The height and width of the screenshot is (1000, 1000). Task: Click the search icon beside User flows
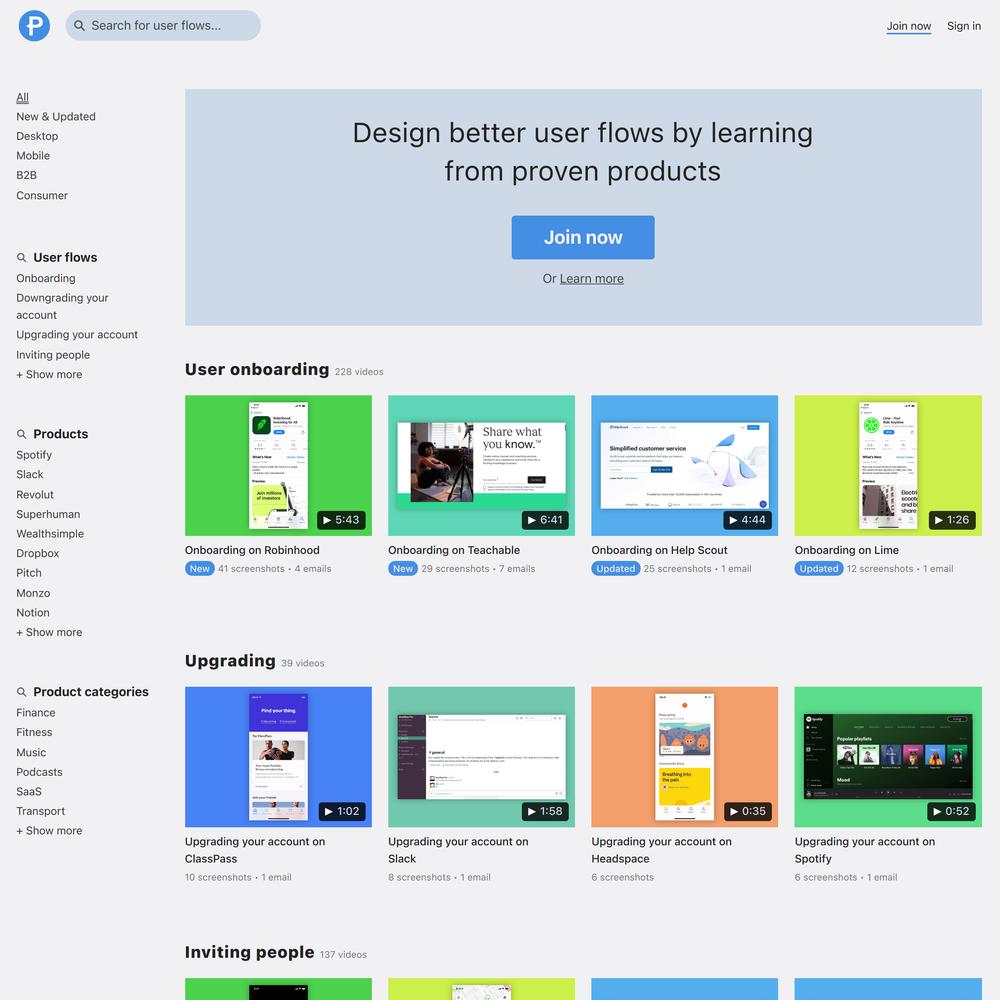pos(21,258)
